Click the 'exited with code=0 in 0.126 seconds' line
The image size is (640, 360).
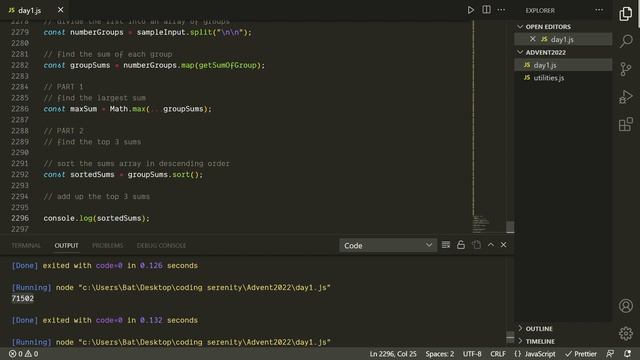coord(120,266)
